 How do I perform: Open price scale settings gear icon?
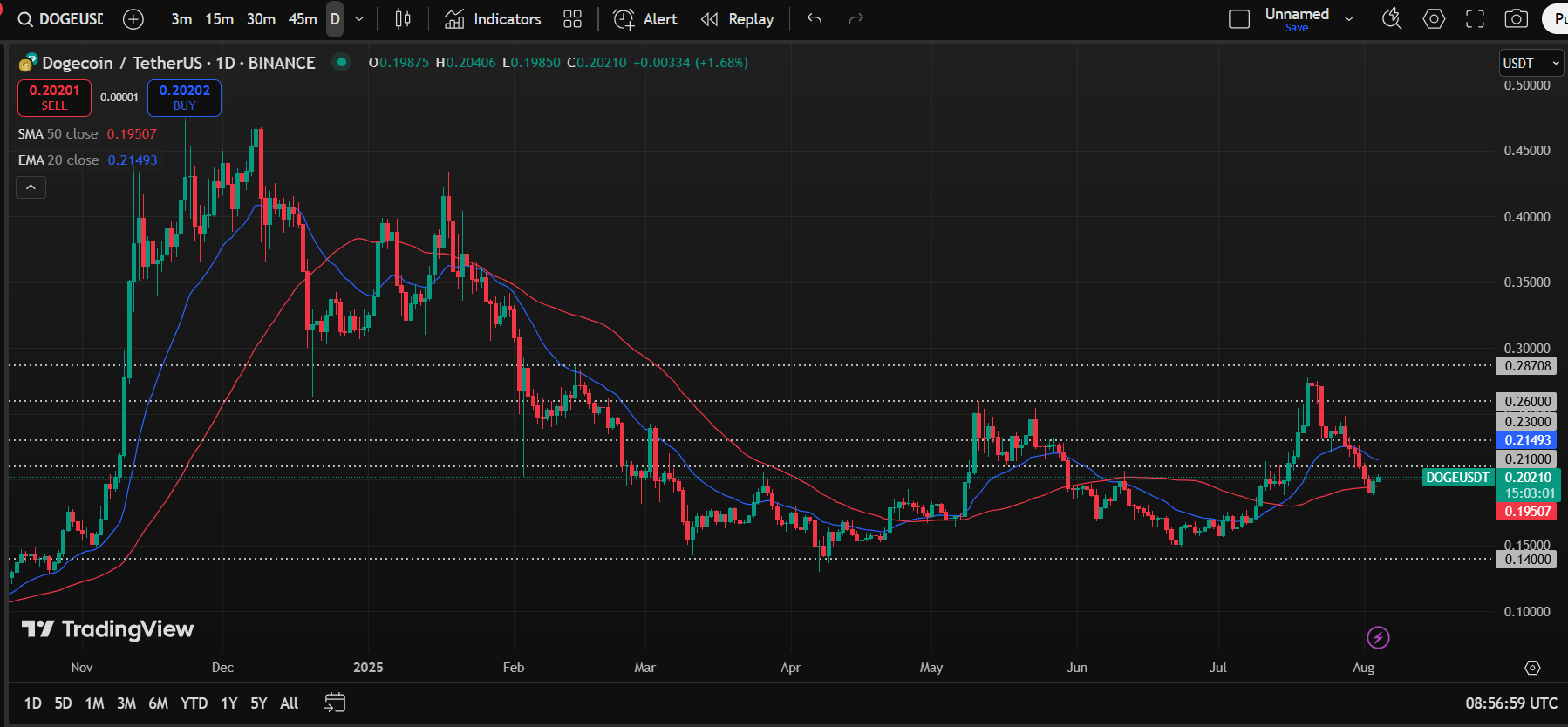tap(1532, 668)
